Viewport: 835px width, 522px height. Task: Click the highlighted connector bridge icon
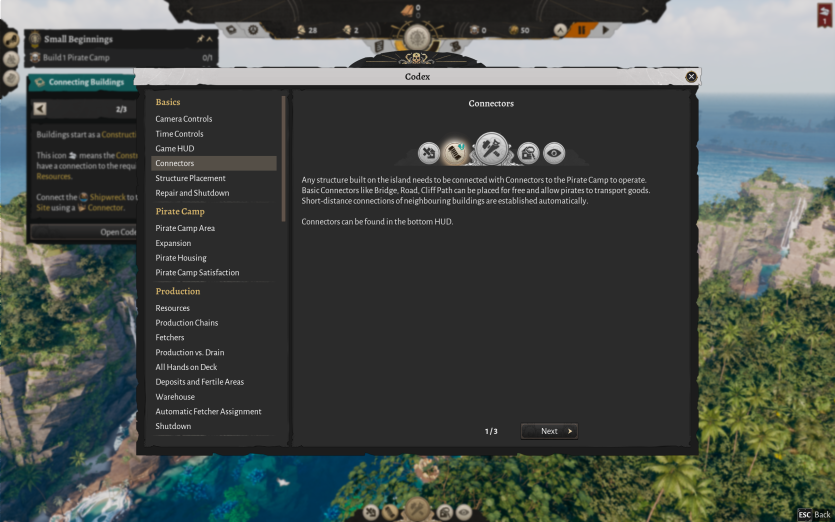click(455, 153)
